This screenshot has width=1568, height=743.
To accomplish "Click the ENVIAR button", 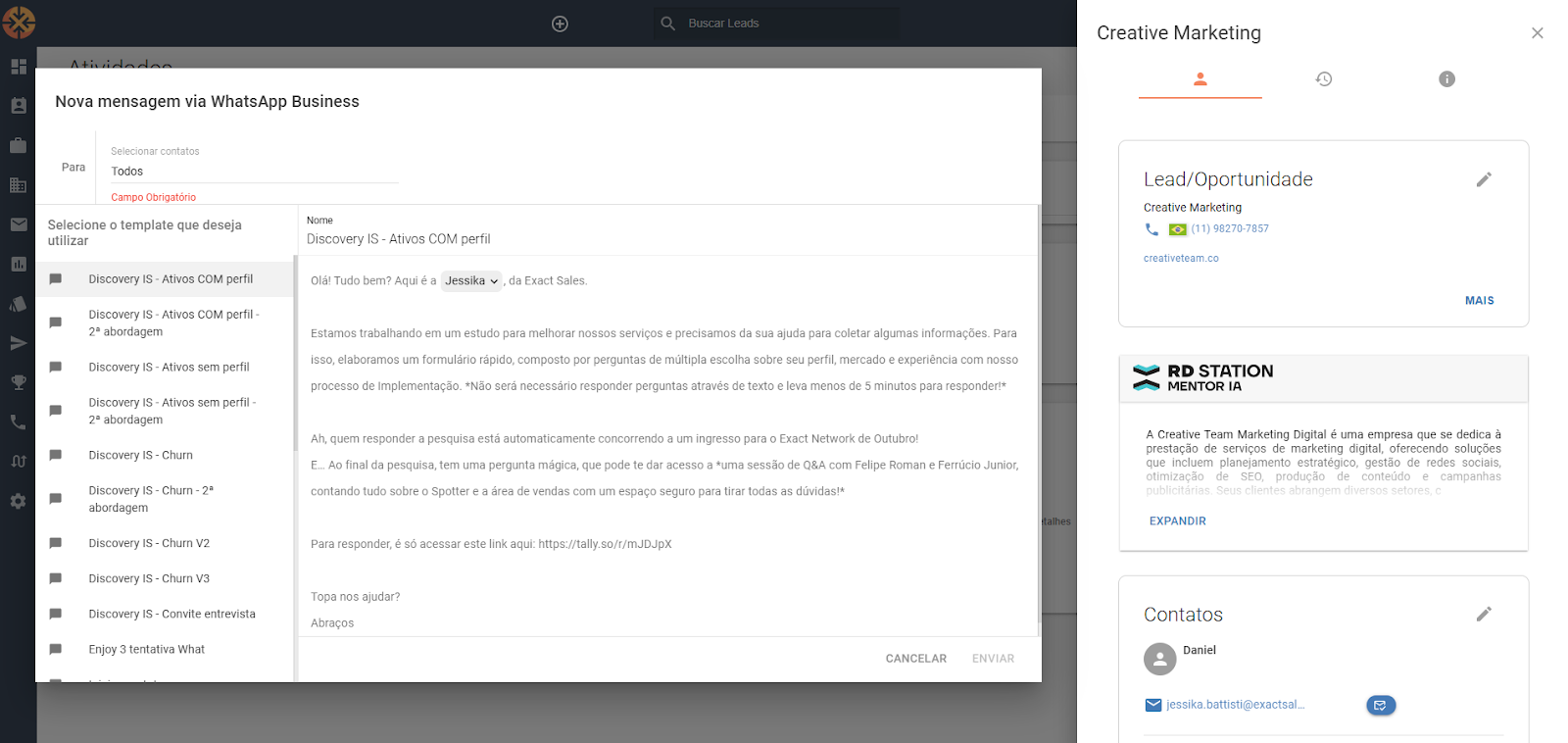I will 993,659.
